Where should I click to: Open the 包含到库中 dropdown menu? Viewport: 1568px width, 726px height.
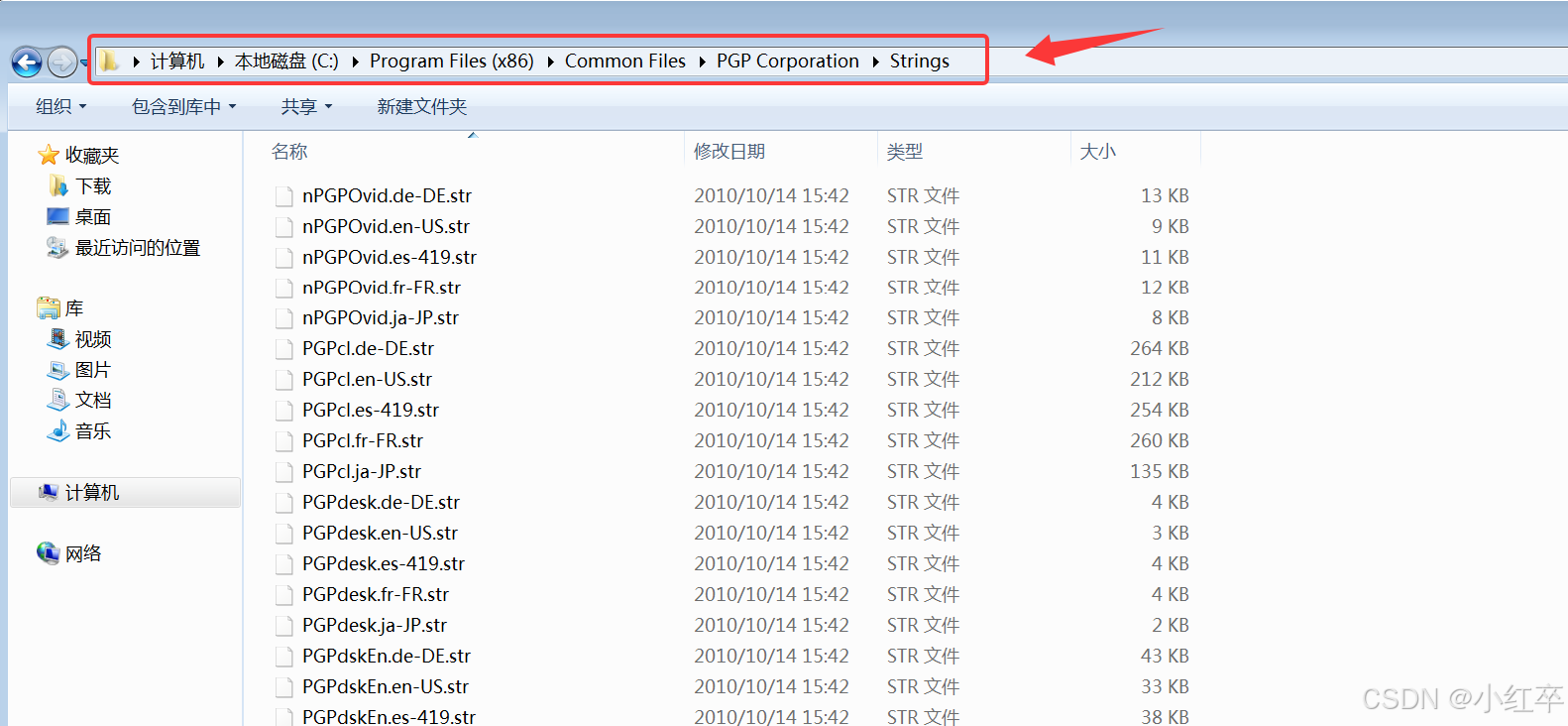click(184, 106)
